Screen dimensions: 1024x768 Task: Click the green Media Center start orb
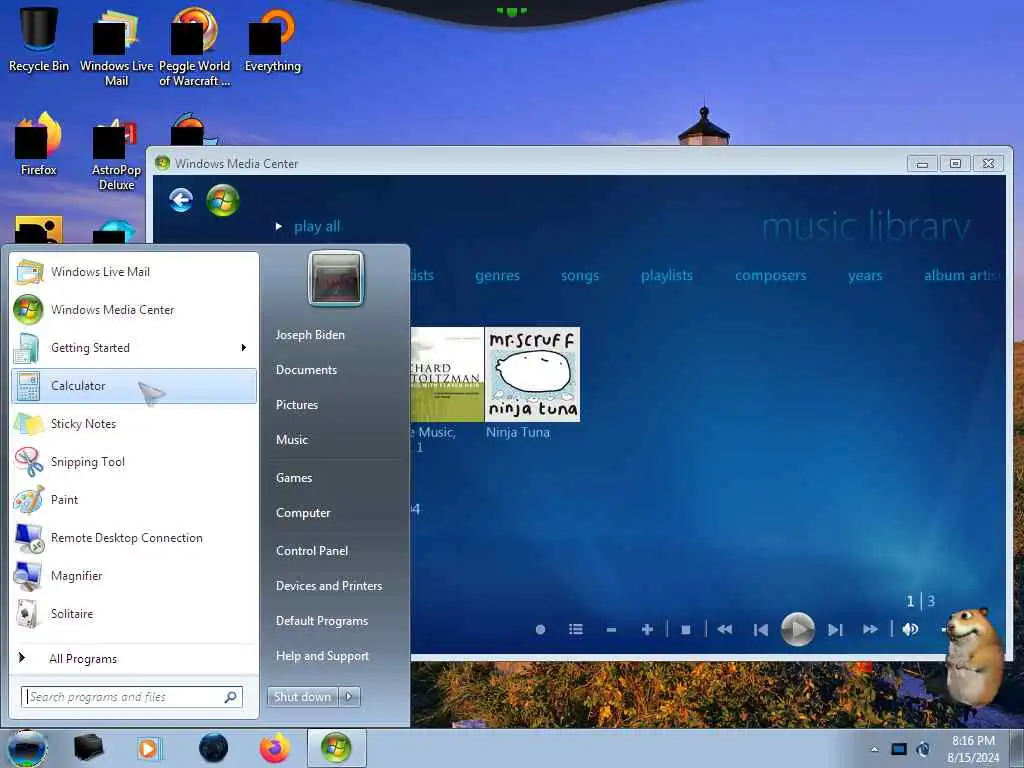point(223,200)
